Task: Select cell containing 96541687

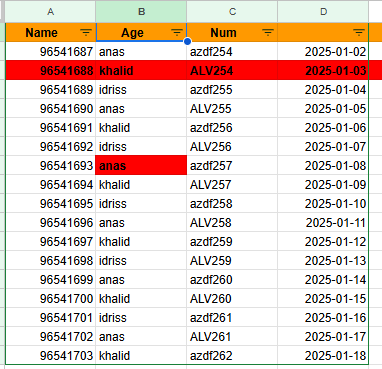Action: [x=50, y=52]
